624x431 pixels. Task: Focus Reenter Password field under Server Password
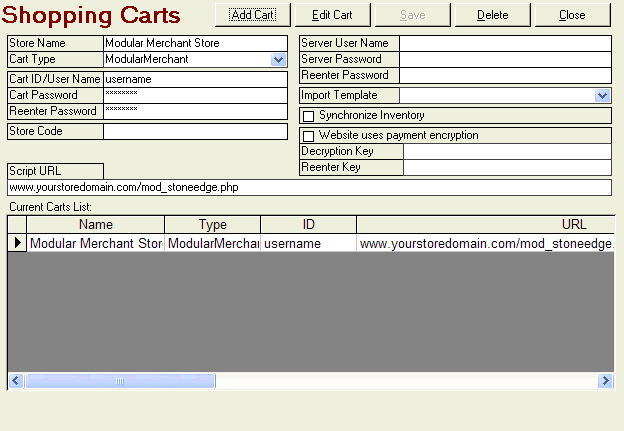click(505, 75)
